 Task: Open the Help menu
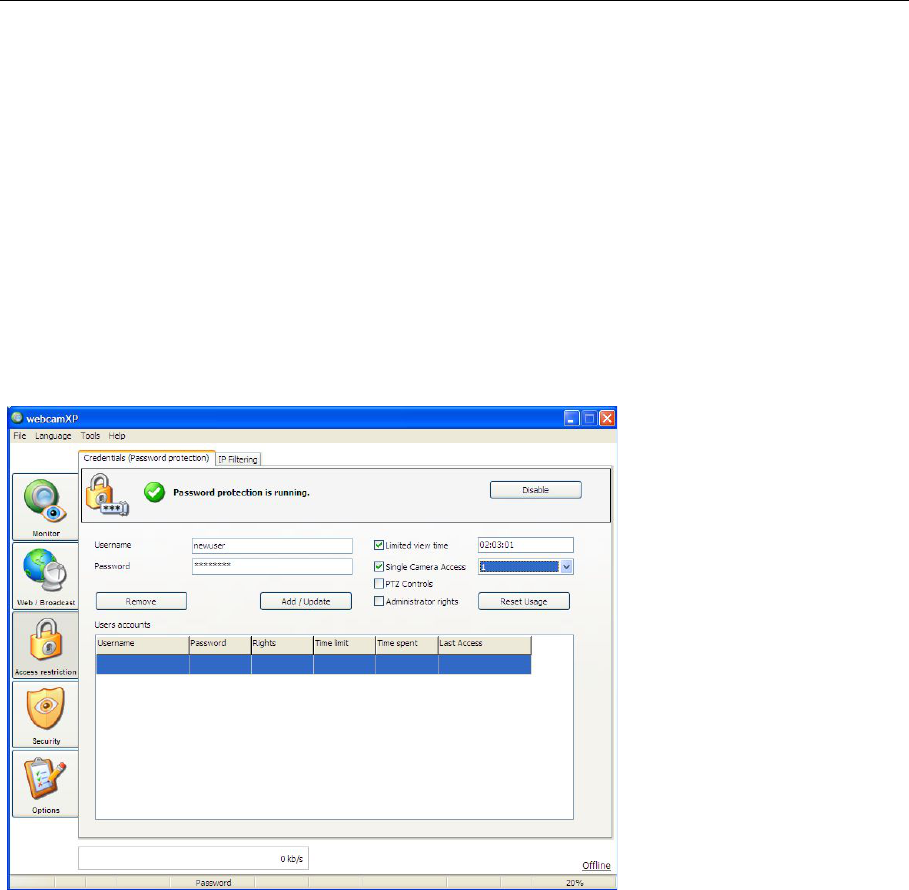(x=117, y=435)
